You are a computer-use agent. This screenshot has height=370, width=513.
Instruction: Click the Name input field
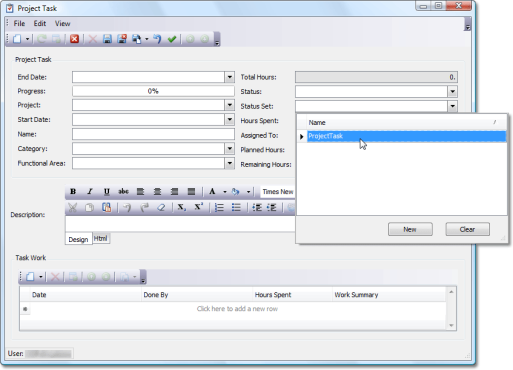(x=153, y=134)
